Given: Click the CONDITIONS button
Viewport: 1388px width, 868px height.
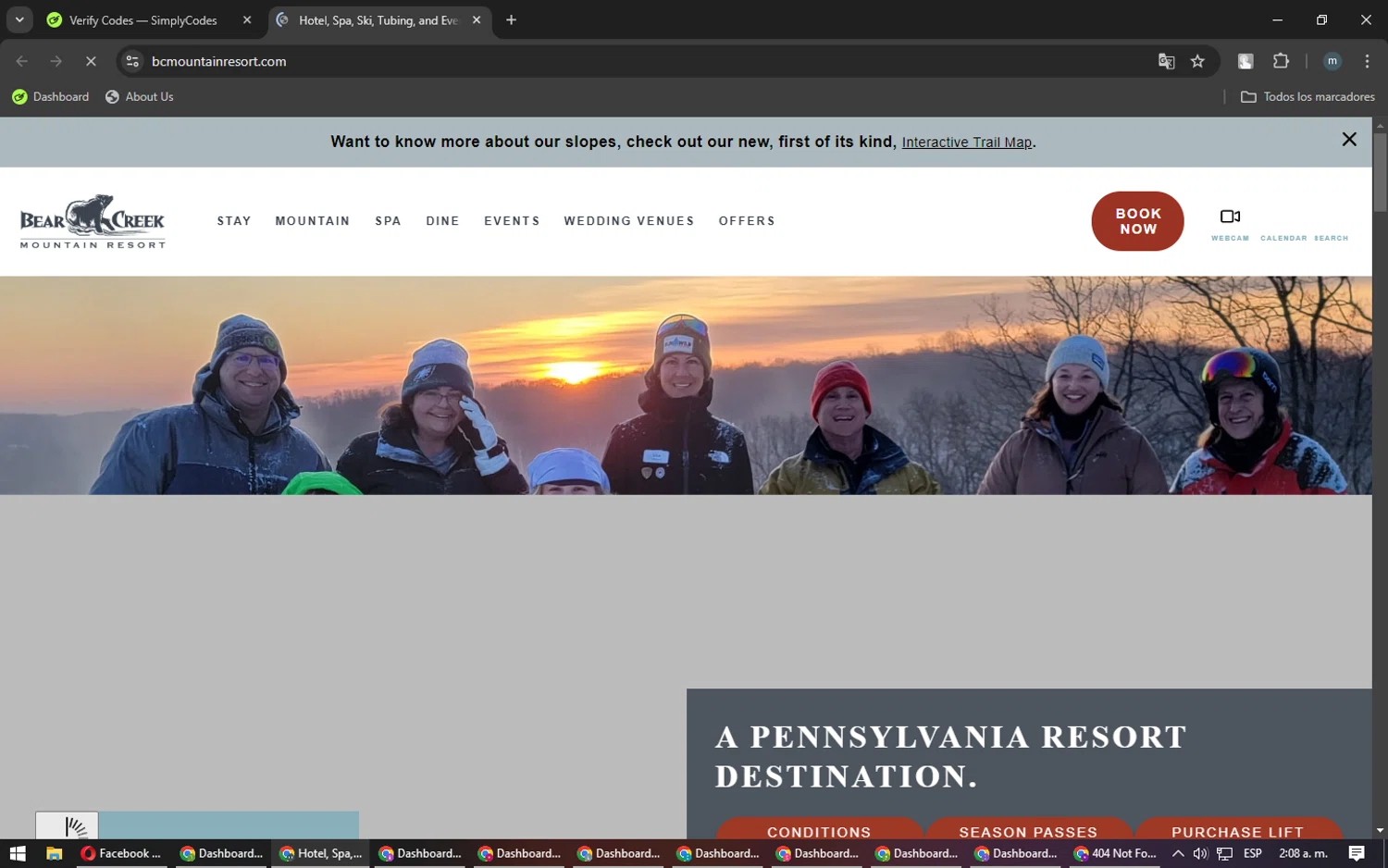Looking at the screenshot, I should (819, 829).
